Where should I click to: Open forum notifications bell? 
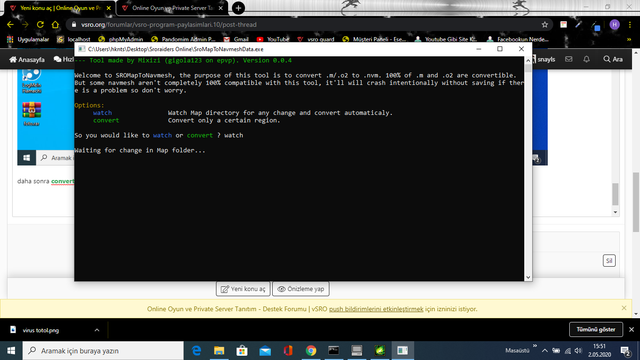tap(587, 59)
